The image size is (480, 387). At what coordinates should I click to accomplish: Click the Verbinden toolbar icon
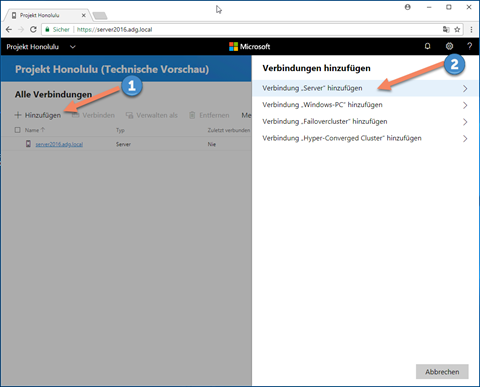click(x=75, y=115)
